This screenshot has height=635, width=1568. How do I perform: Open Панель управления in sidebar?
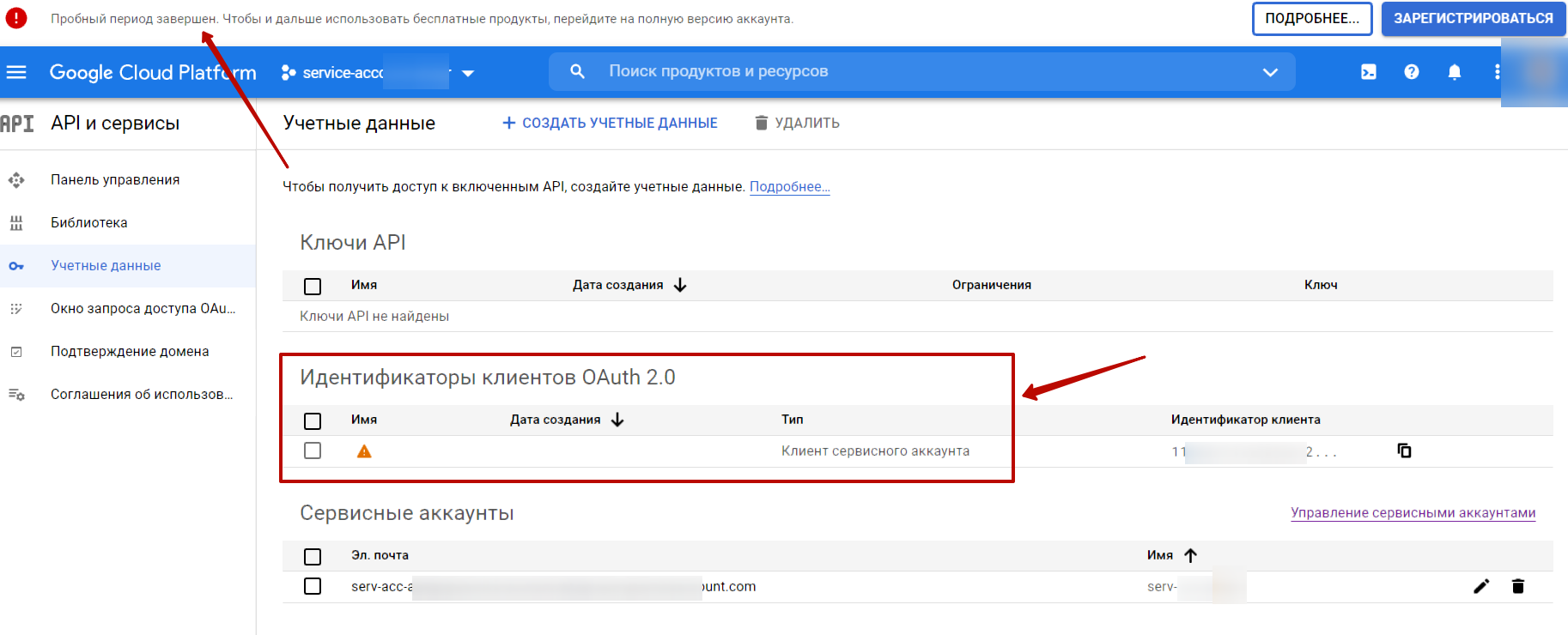[115, 179]
